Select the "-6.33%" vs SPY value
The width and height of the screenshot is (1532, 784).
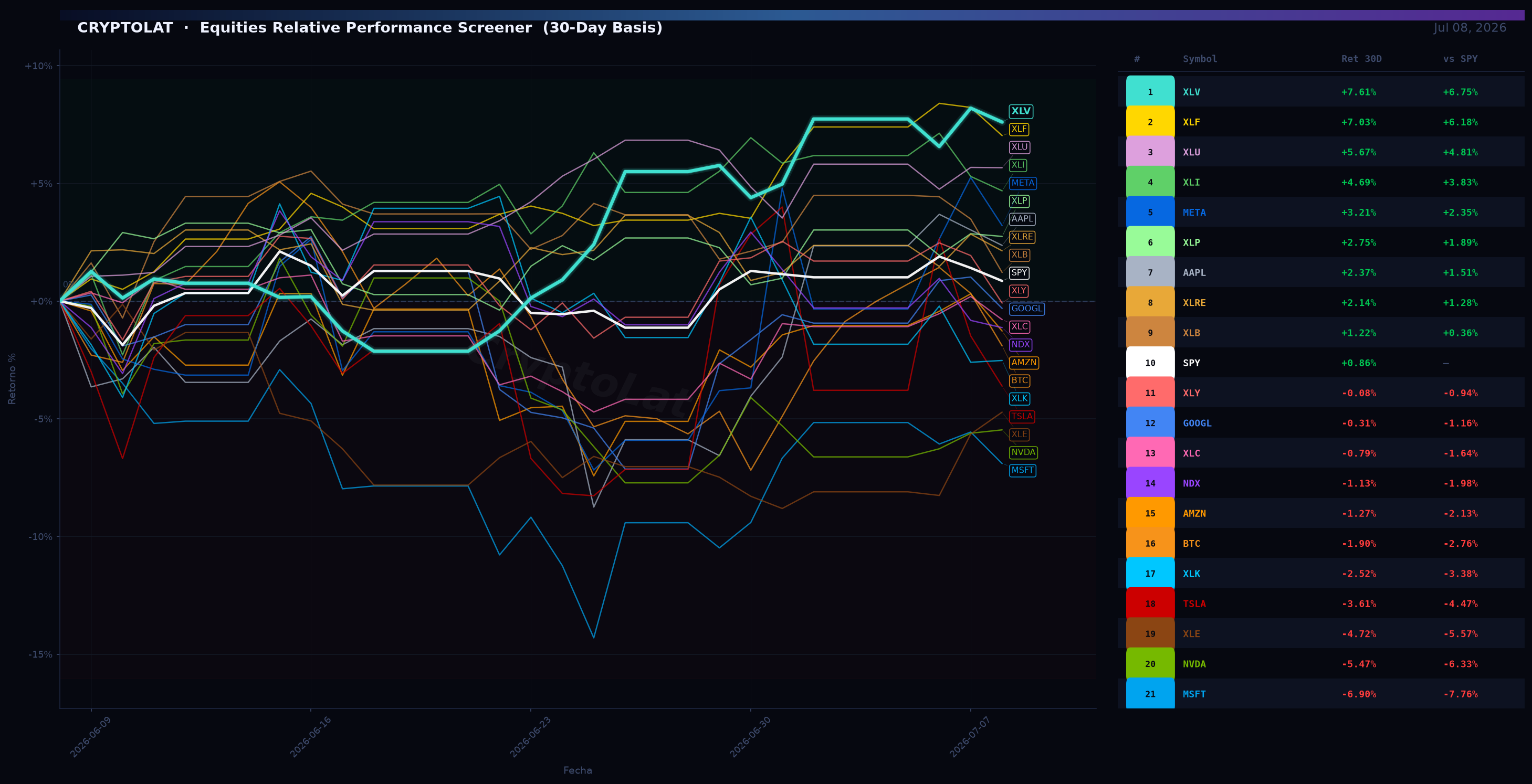tap(1460, 664)
